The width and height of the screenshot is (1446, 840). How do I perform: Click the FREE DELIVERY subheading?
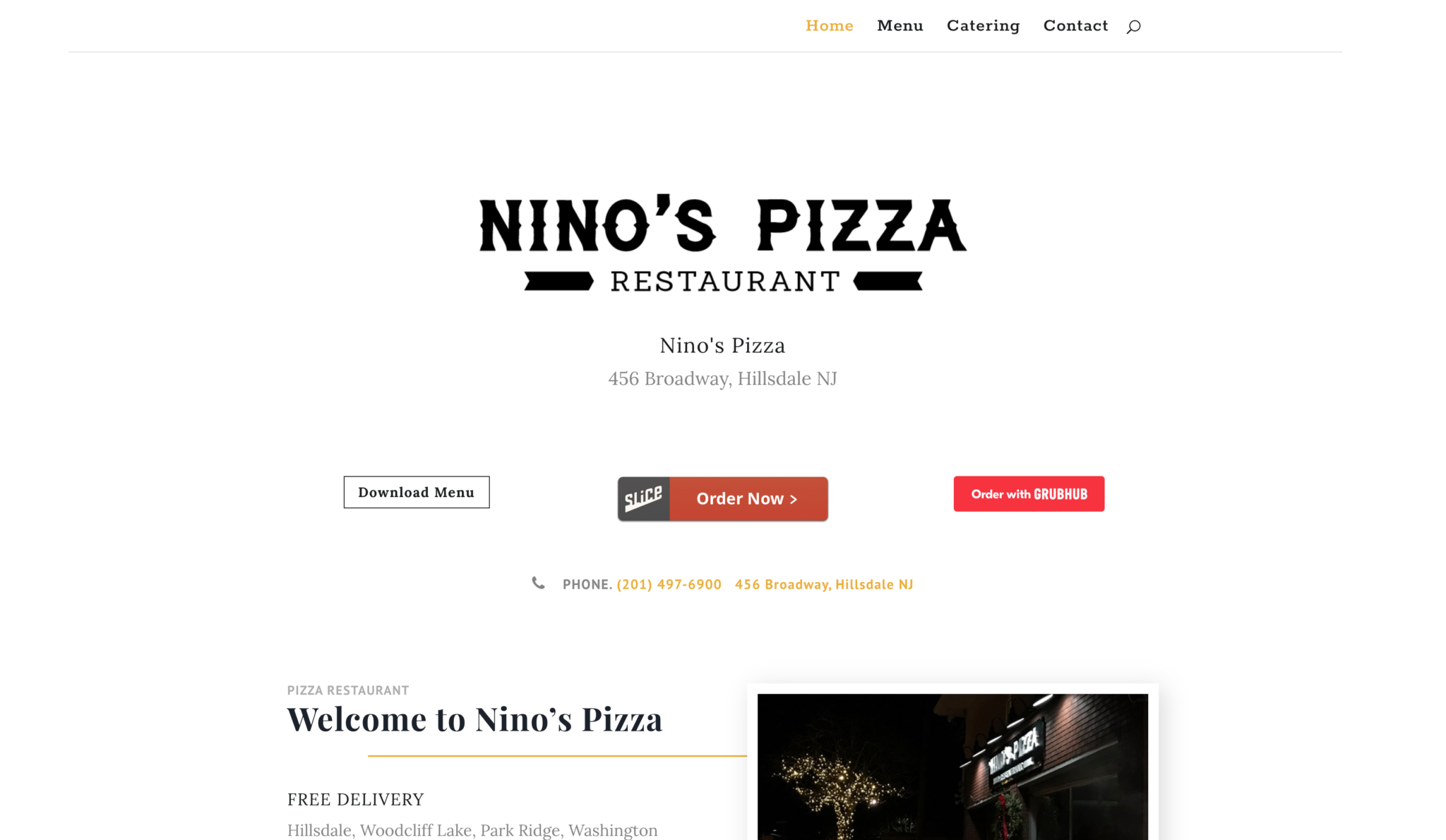(x=355, y=800)
